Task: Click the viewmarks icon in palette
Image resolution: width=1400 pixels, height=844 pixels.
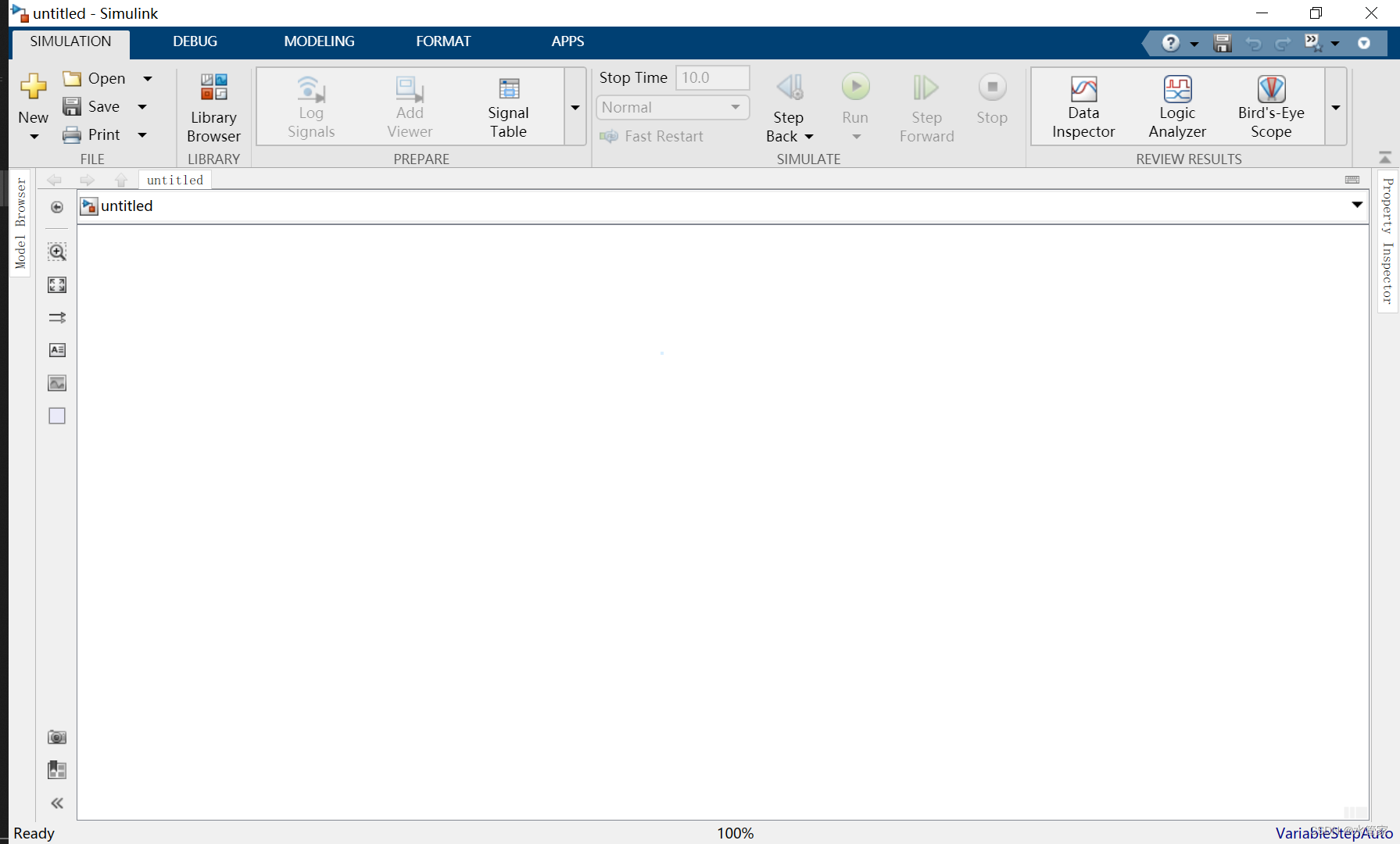Action: click(x=57, y=770)
